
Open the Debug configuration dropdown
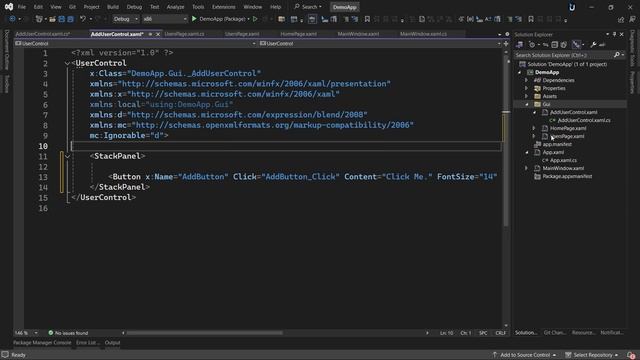tap(125, 19)
